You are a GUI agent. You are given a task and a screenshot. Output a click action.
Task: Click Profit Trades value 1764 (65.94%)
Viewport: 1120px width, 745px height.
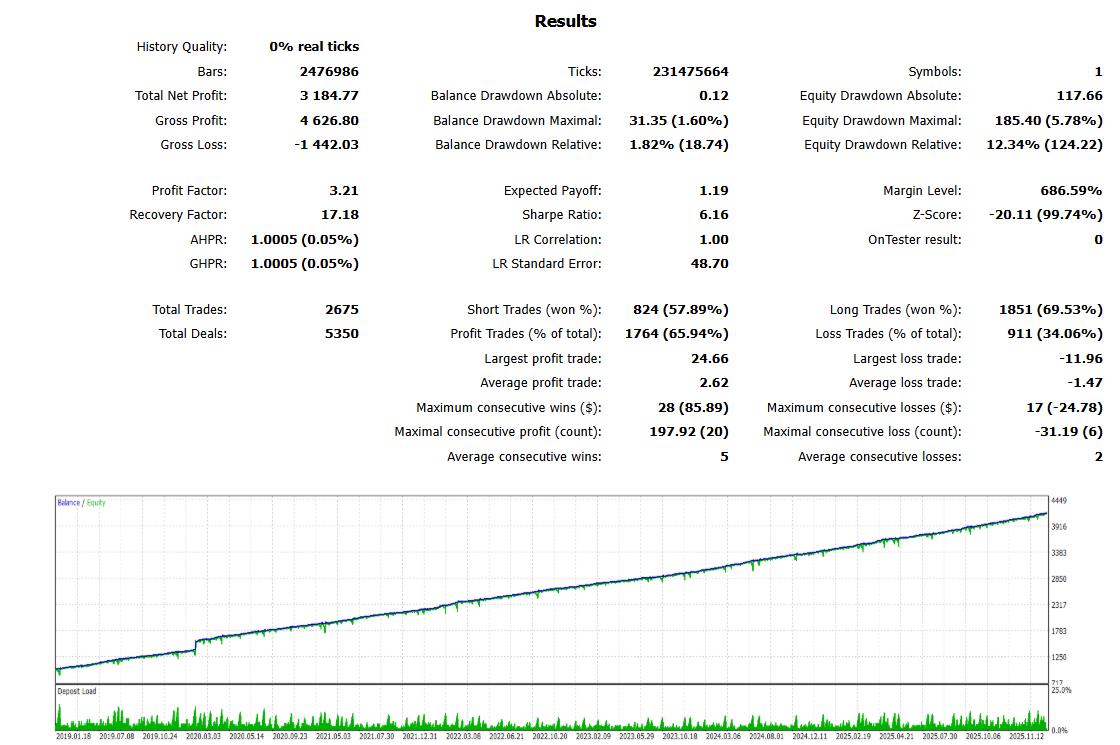pos(677,334)
